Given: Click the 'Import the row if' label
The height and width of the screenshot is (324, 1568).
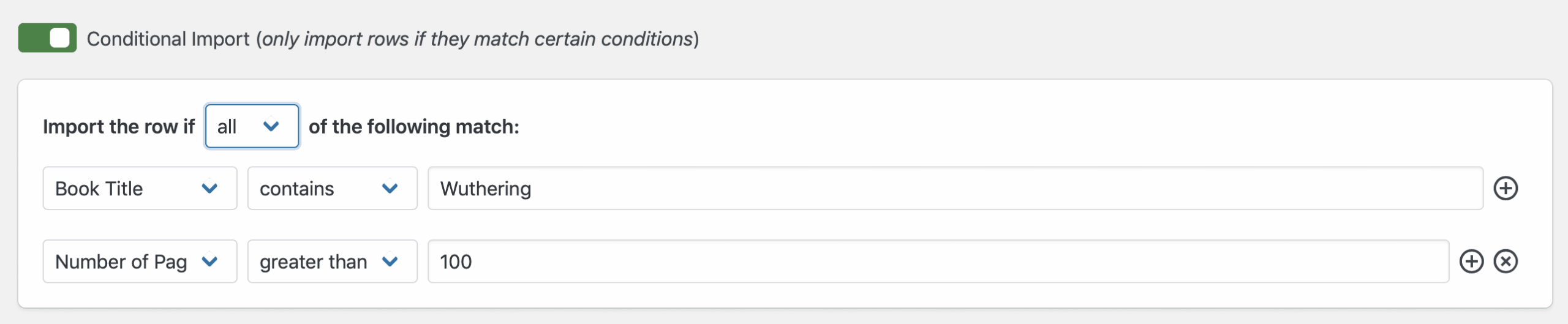Looking at the screenshot, I should [118, 126].
